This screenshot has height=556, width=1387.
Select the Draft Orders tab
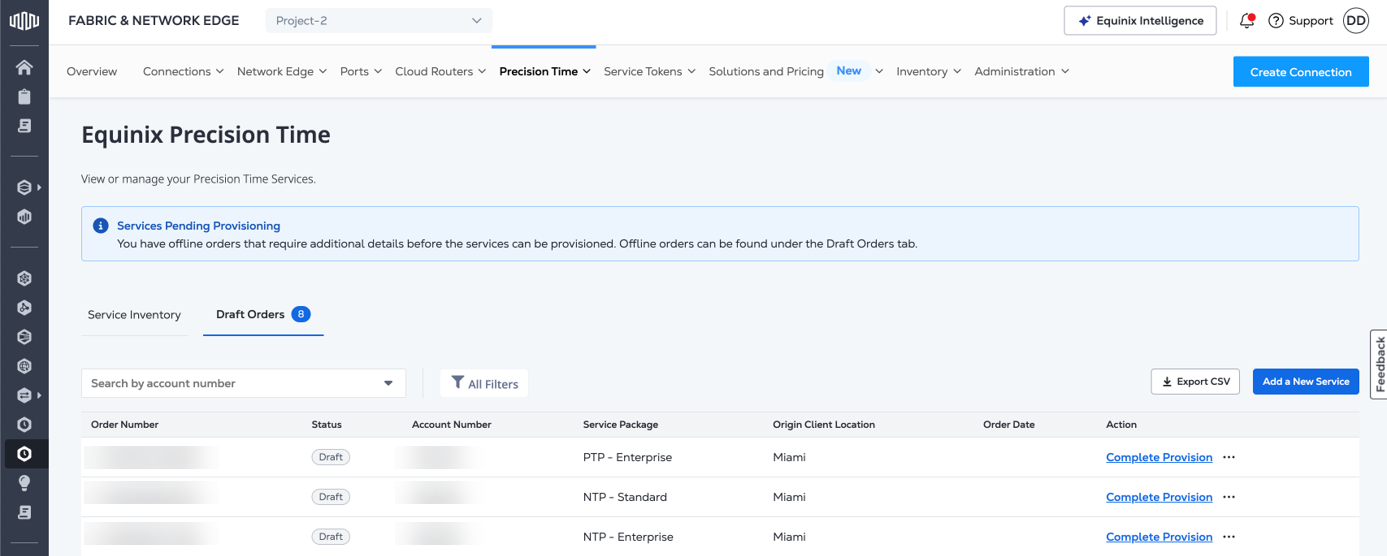coord(263,314)
